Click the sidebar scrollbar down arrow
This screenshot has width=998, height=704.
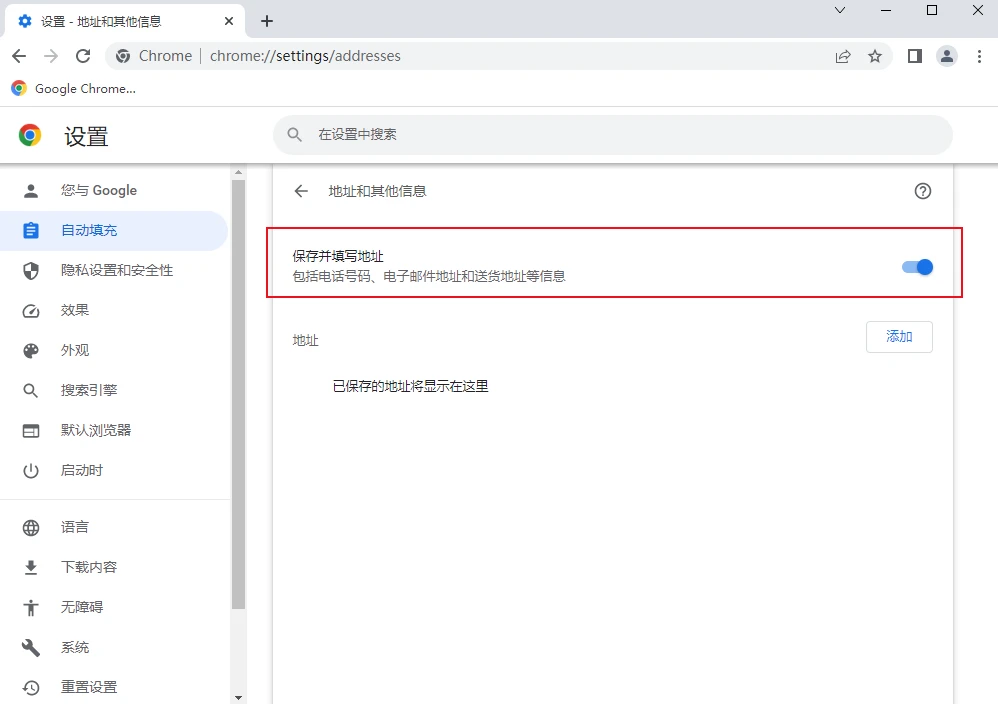tap(238, 698)
